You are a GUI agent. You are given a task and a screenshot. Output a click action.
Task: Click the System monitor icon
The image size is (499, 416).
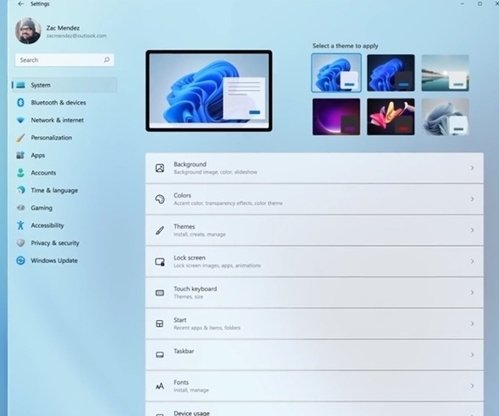(21, 85)
